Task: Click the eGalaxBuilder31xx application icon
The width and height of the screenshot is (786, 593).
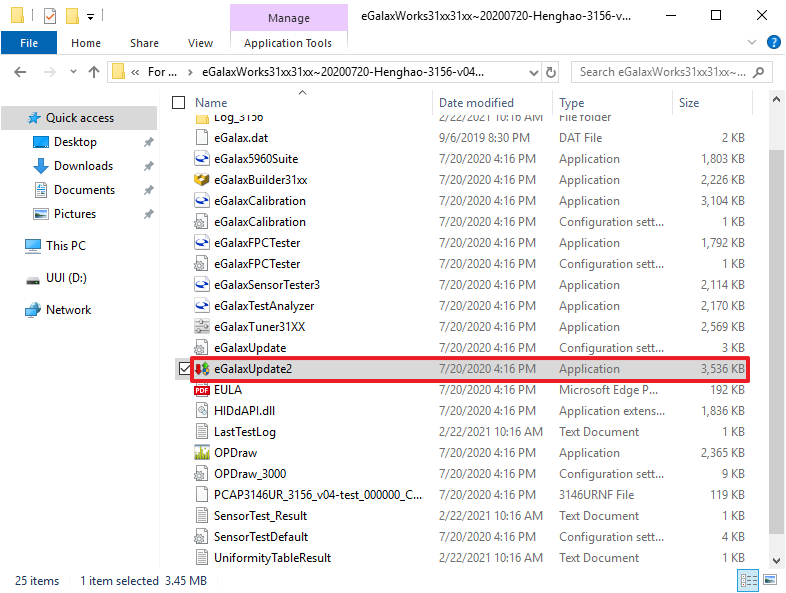Action: pos(203,180)
